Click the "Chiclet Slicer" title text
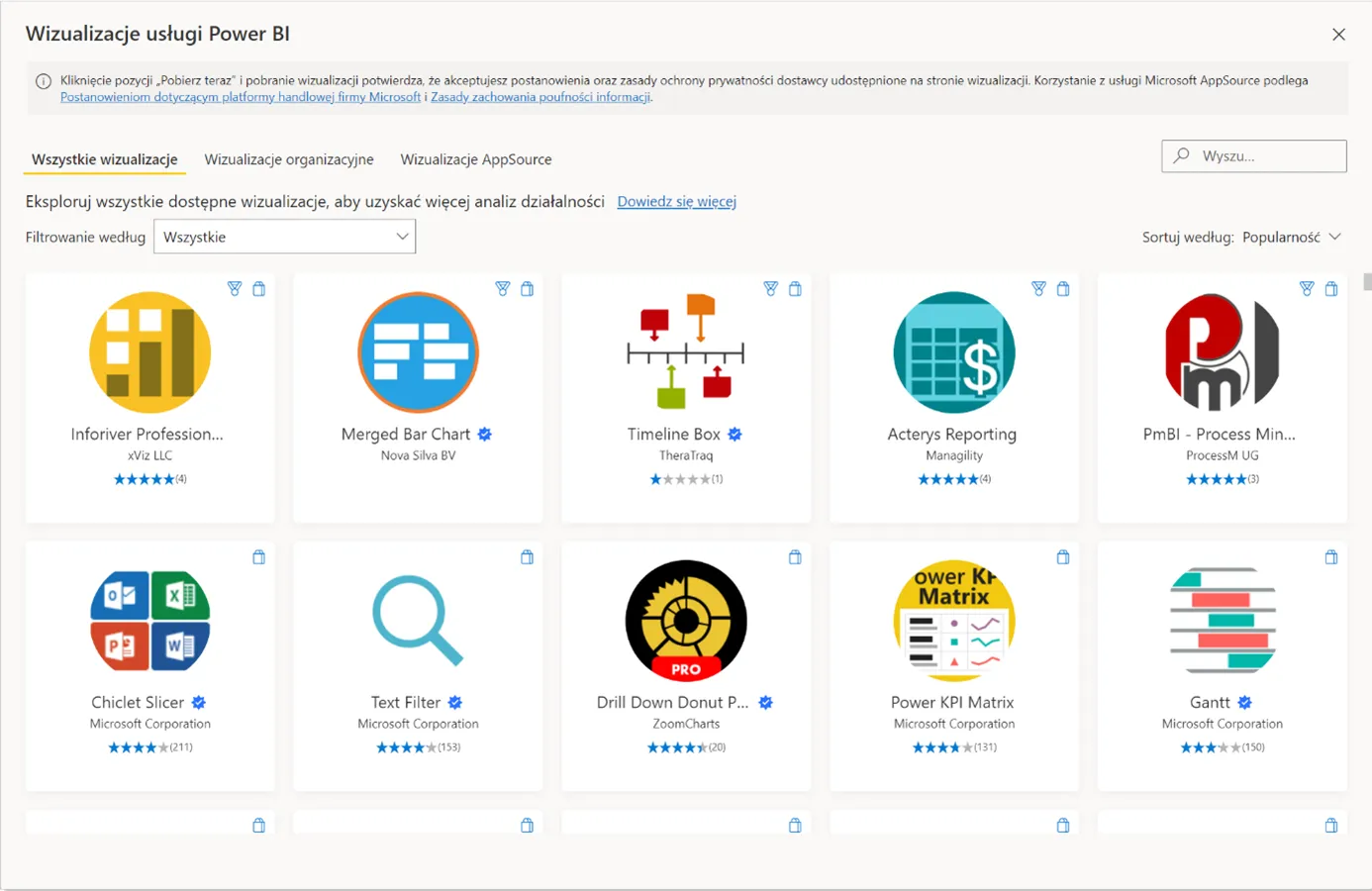This screenshot has height=891, width=1372. (138, 702)
